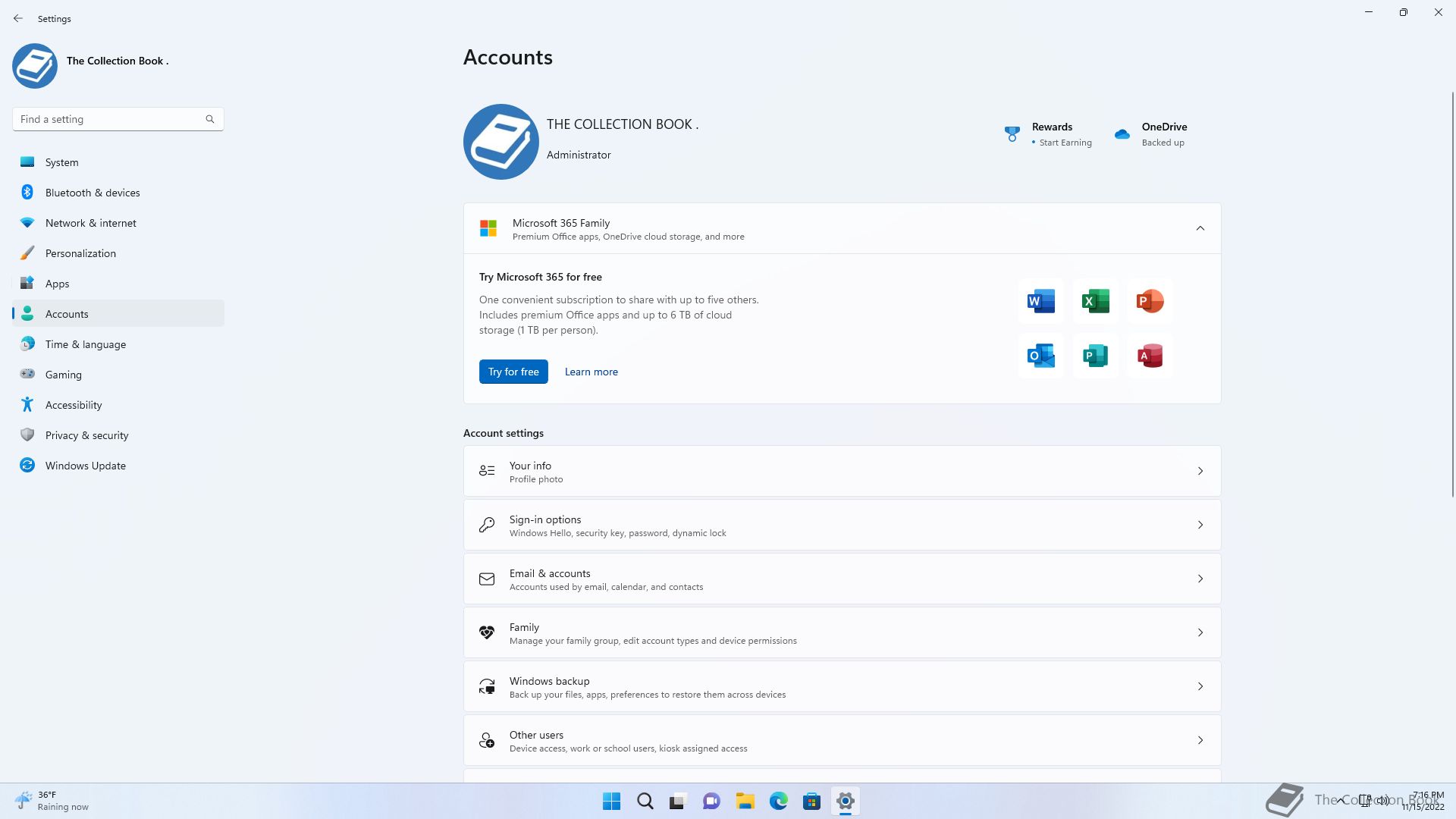
Task: Click the Sign-in options key icon
Action: (487, 525)
